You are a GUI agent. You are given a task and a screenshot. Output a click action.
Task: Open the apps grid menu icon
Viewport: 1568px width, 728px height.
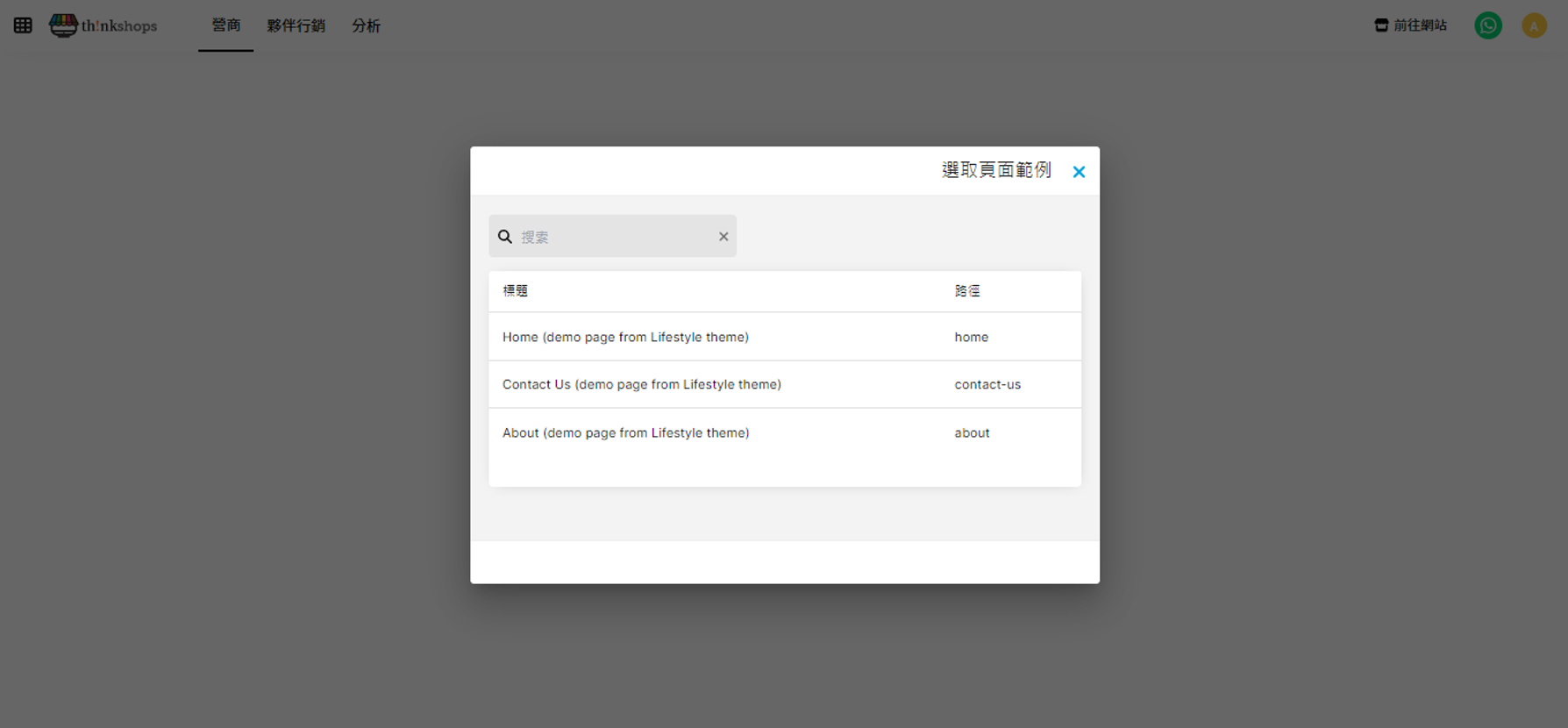click(23, 25)
